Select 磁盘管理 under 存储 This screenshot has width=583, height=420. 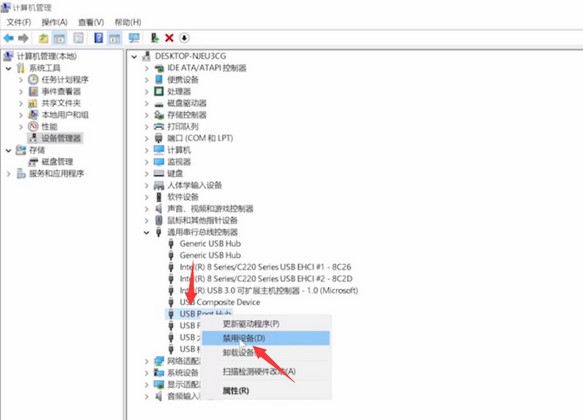coord(57,162)
